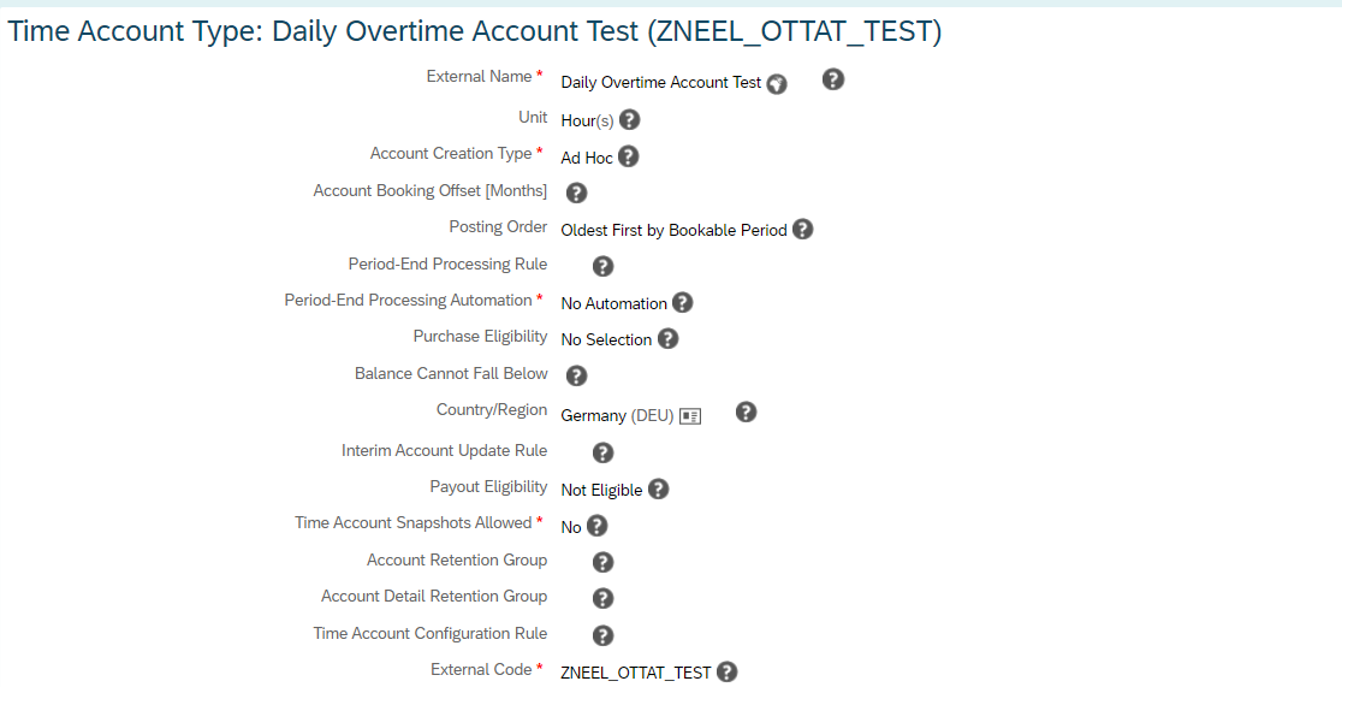Show help for Account Booking Offset [Months]

click(576, 193)
